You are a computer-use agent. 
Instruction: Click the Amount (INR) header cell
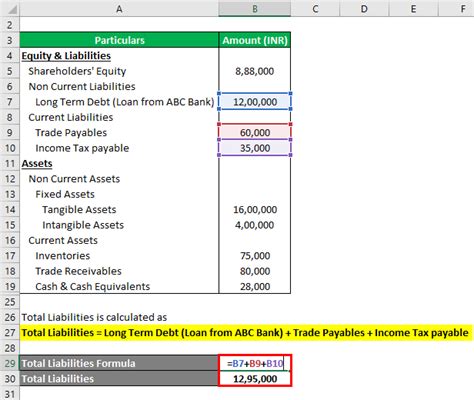[x=255, y=40]
